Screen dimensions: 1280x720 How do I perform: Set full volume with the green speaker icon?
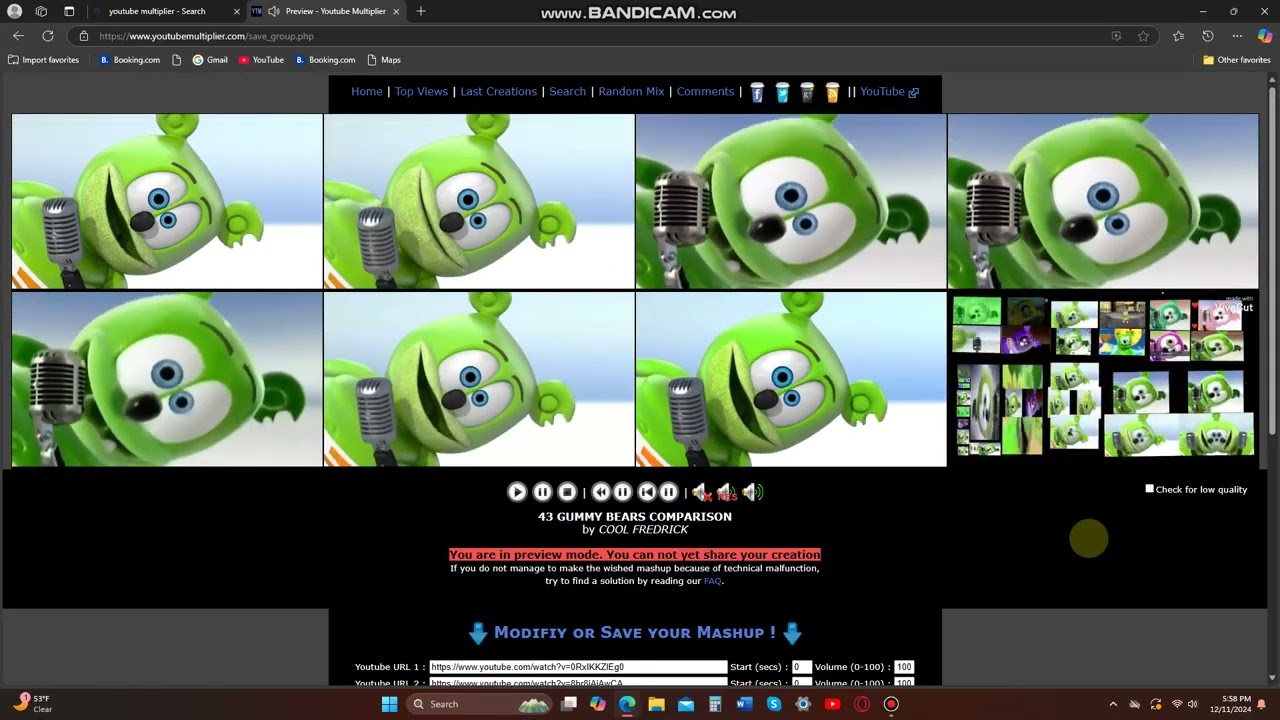click(x=753, y=492)
